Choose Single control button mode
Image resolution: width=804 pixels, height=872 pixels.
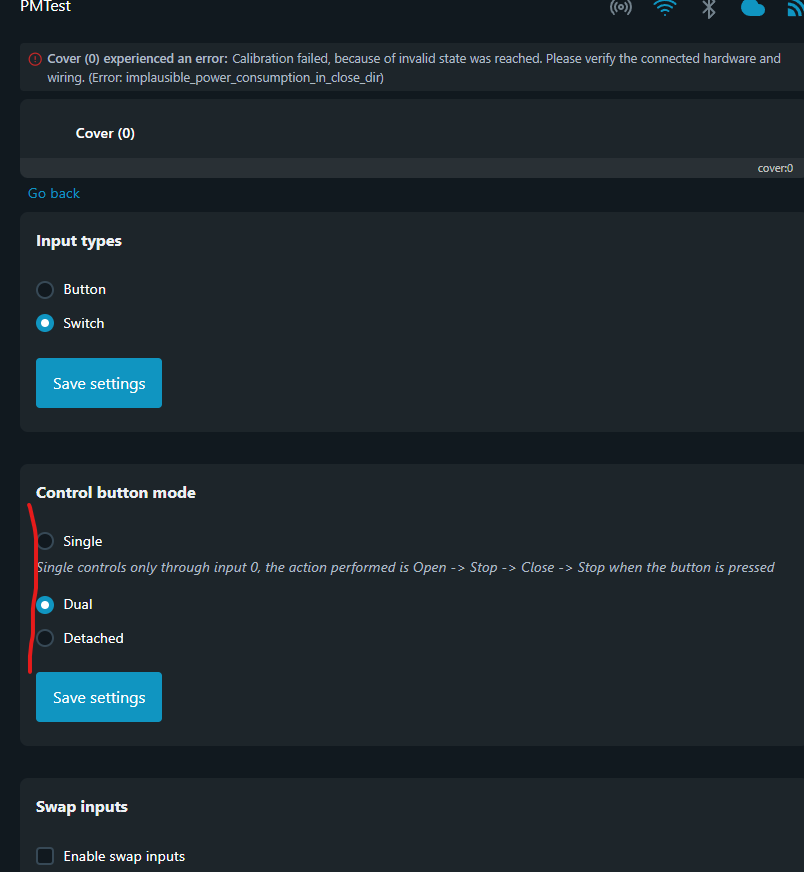[x=45, y=541]
